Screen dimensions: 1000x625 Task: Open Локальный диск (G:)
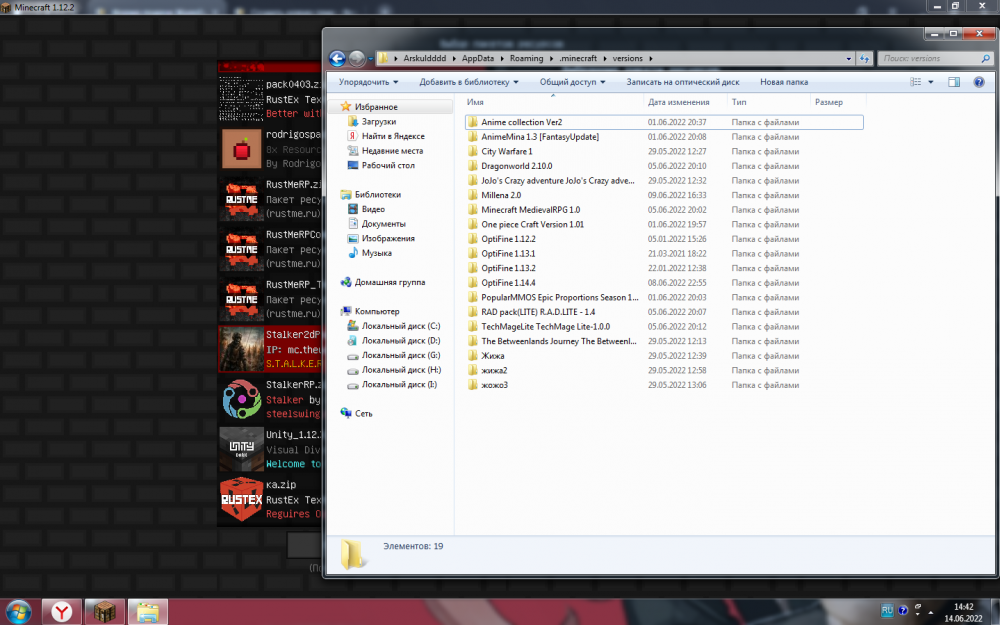[401, 355]
